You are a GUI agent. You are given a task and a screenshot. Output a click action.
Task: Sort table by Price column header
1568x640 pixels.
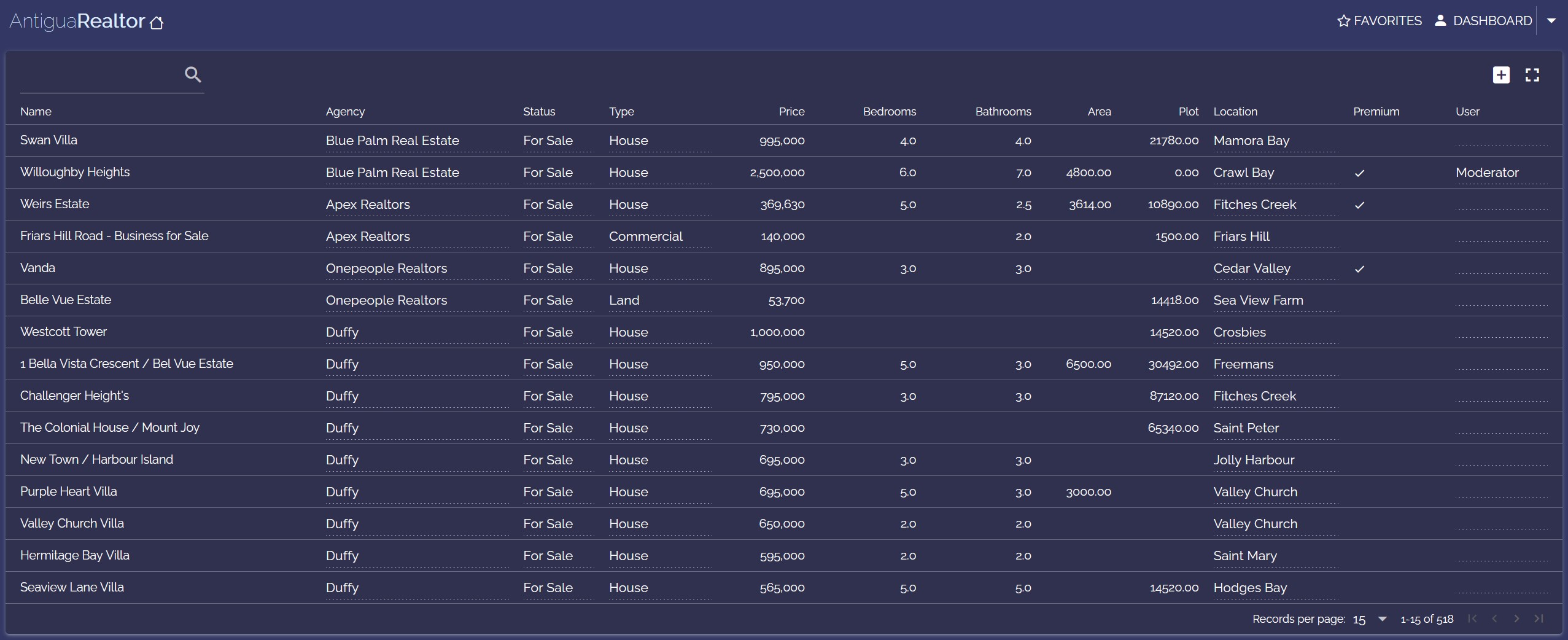click(791, 112)
